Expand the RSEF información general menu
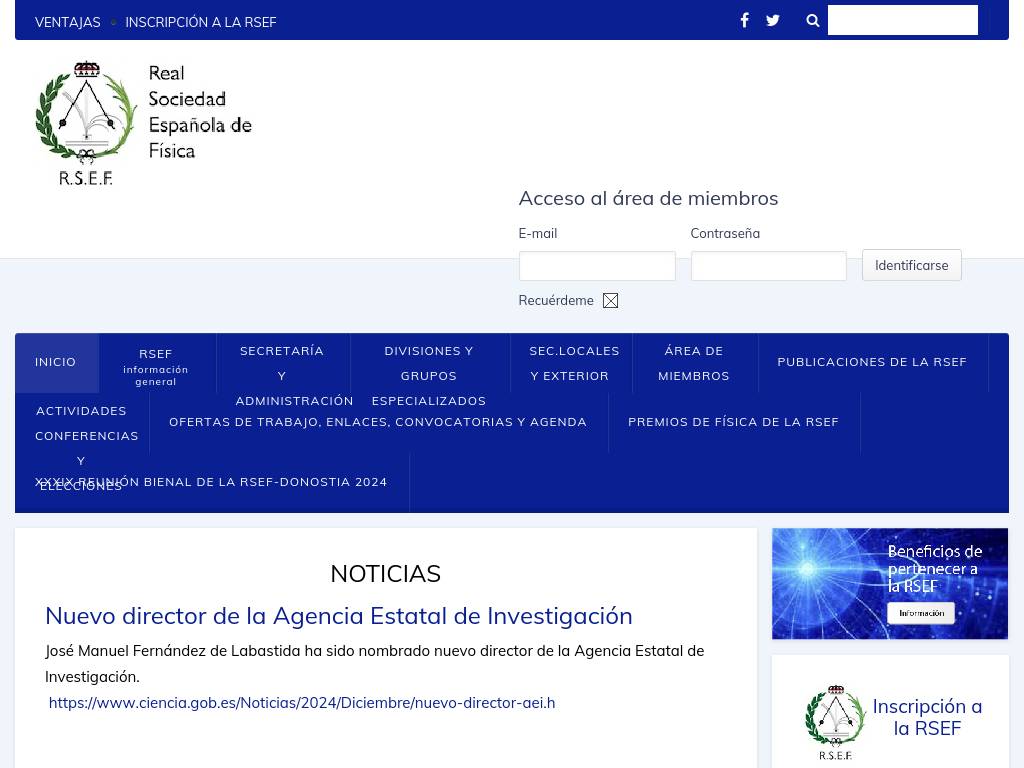The image size is (1024, 768). tap(156, 362)
